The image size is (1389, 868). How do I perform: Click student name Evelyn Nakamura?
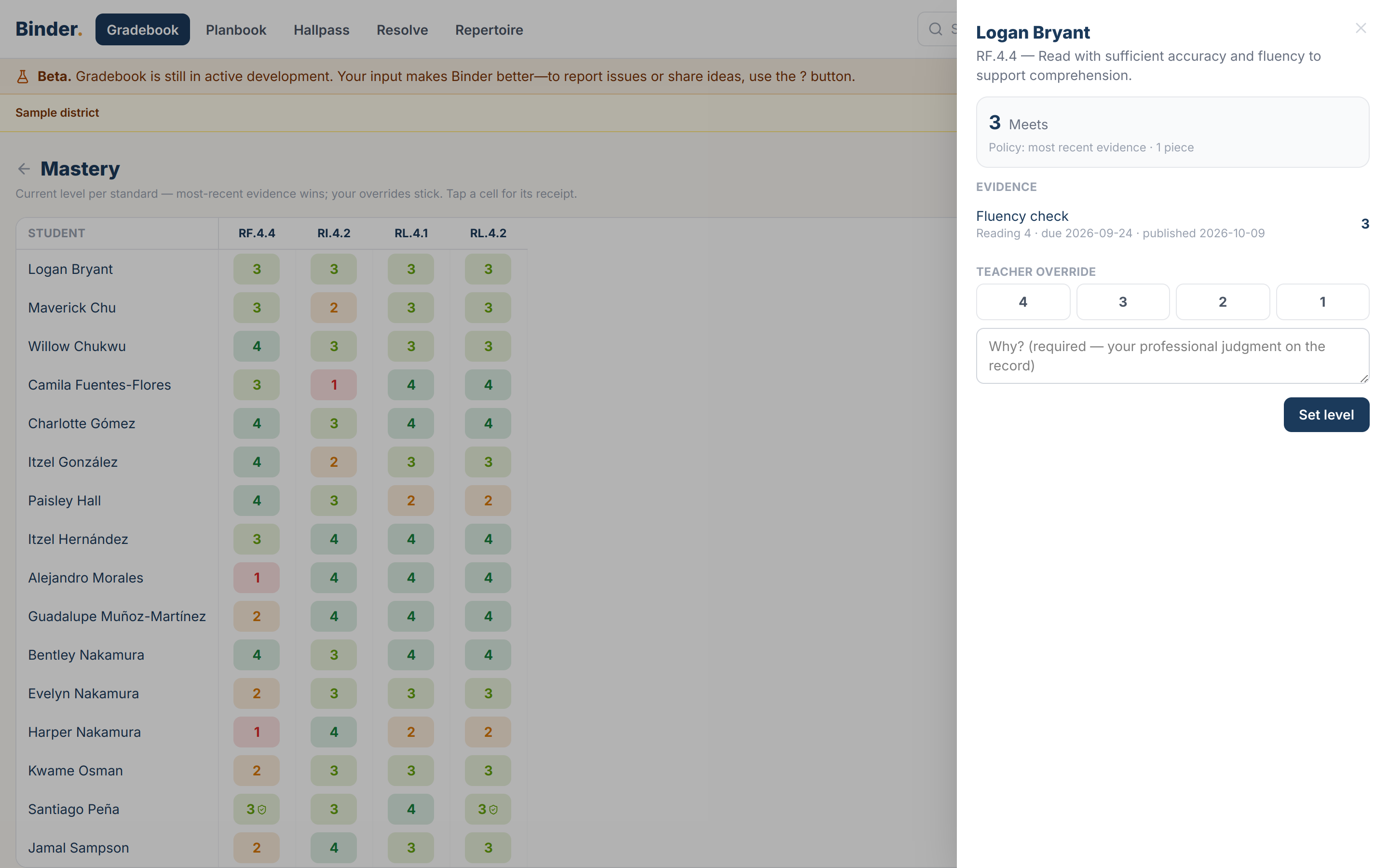pyautogui.click(x=83, y=693)
